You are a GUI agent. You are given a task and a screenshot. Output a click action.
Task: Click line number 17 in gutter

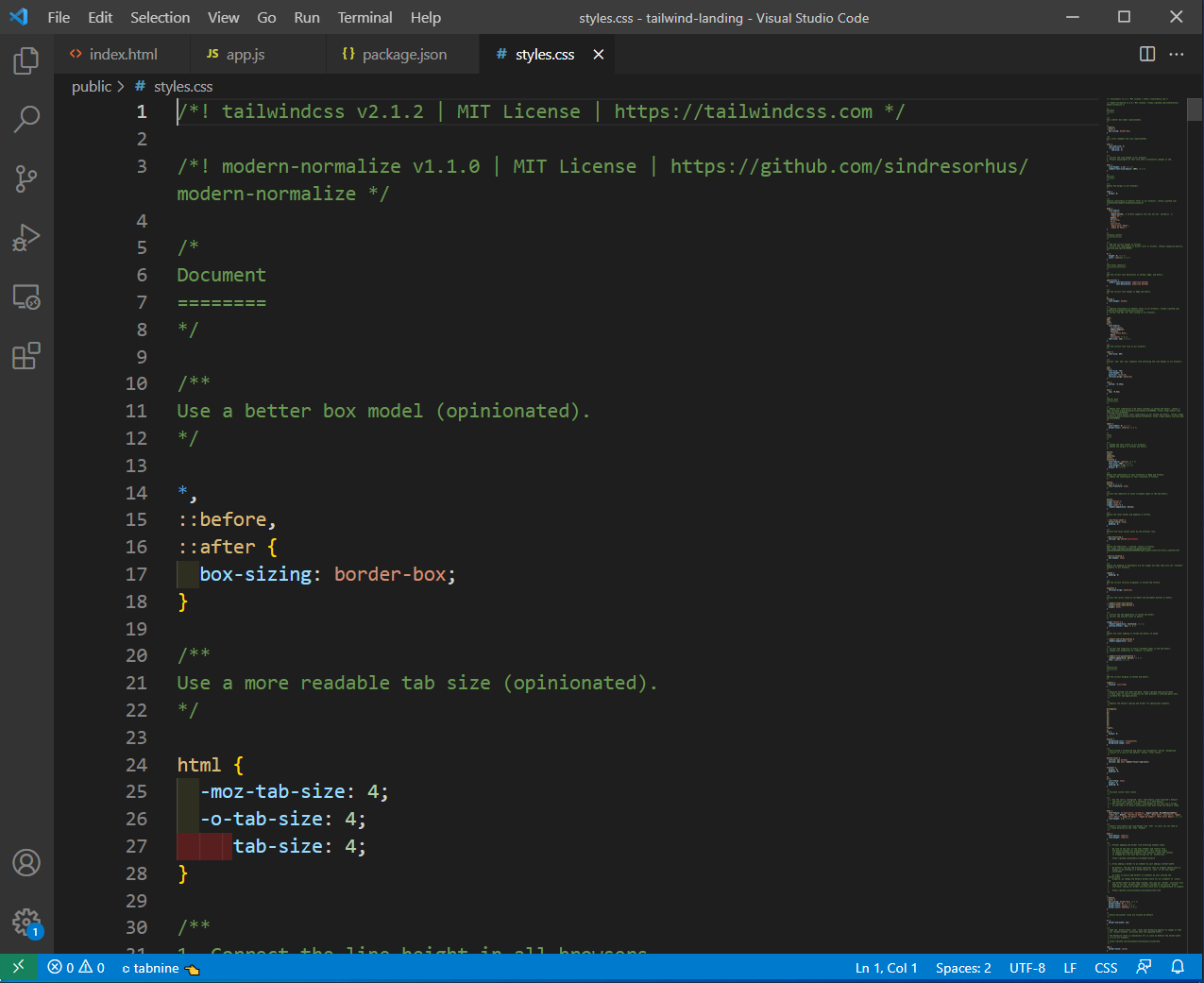pyautogui.click(x=137, y=574)
